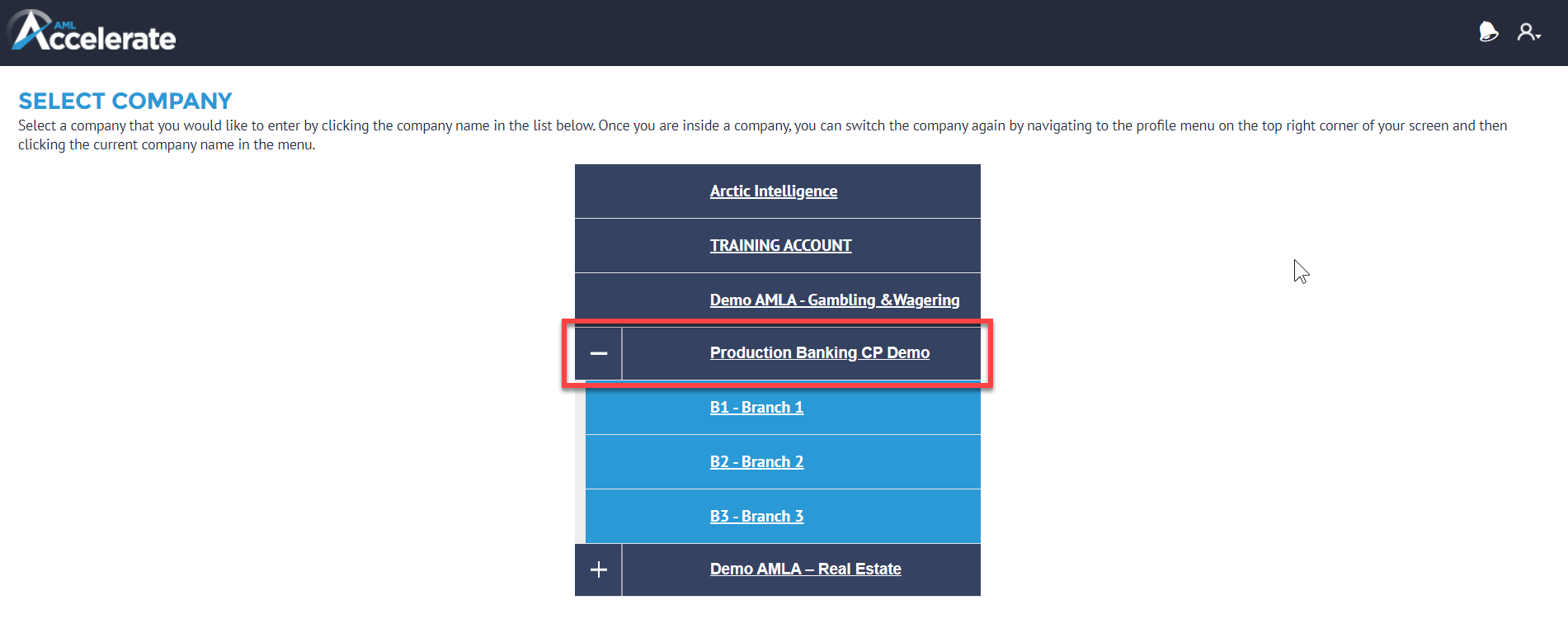Open the notifications bell icon

tap(1488, 32)
